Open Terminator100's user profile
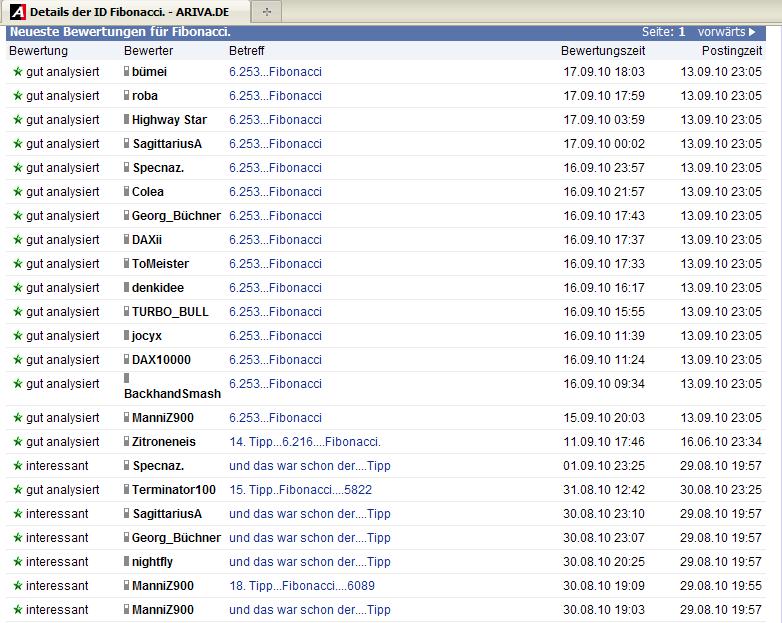This screenshot has width=782, height=623. pyautogui.click(x=174, y=489)
